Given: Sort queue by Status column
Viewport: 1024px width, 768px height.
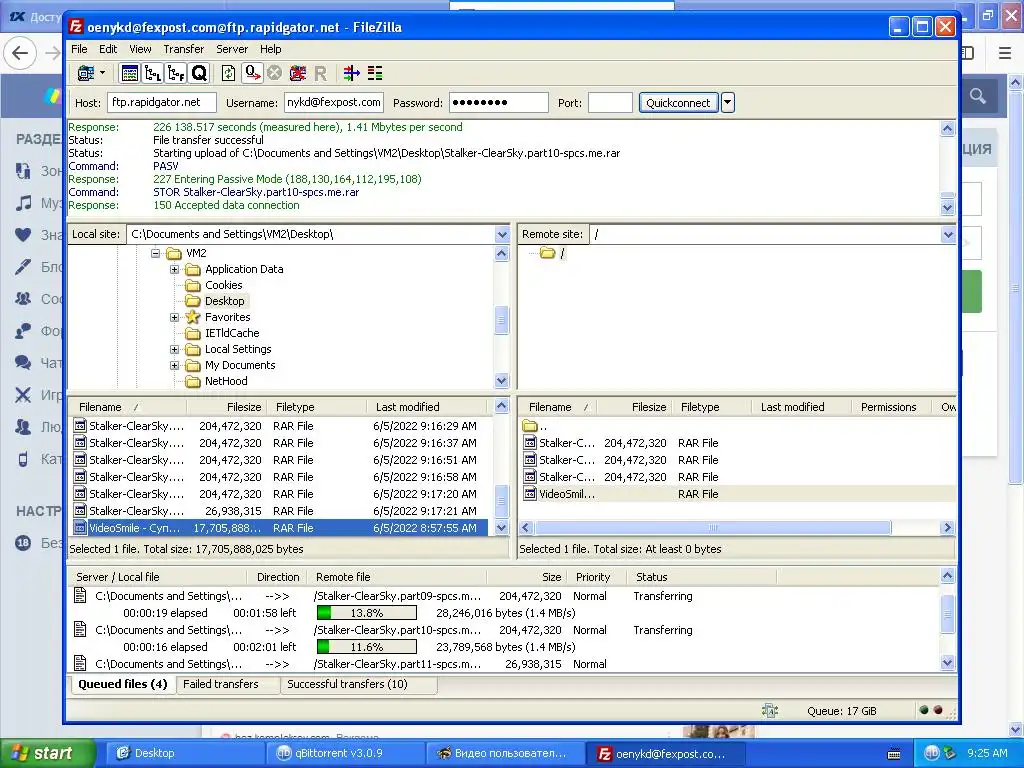Looking at the screenshot, I should [699, 577].
